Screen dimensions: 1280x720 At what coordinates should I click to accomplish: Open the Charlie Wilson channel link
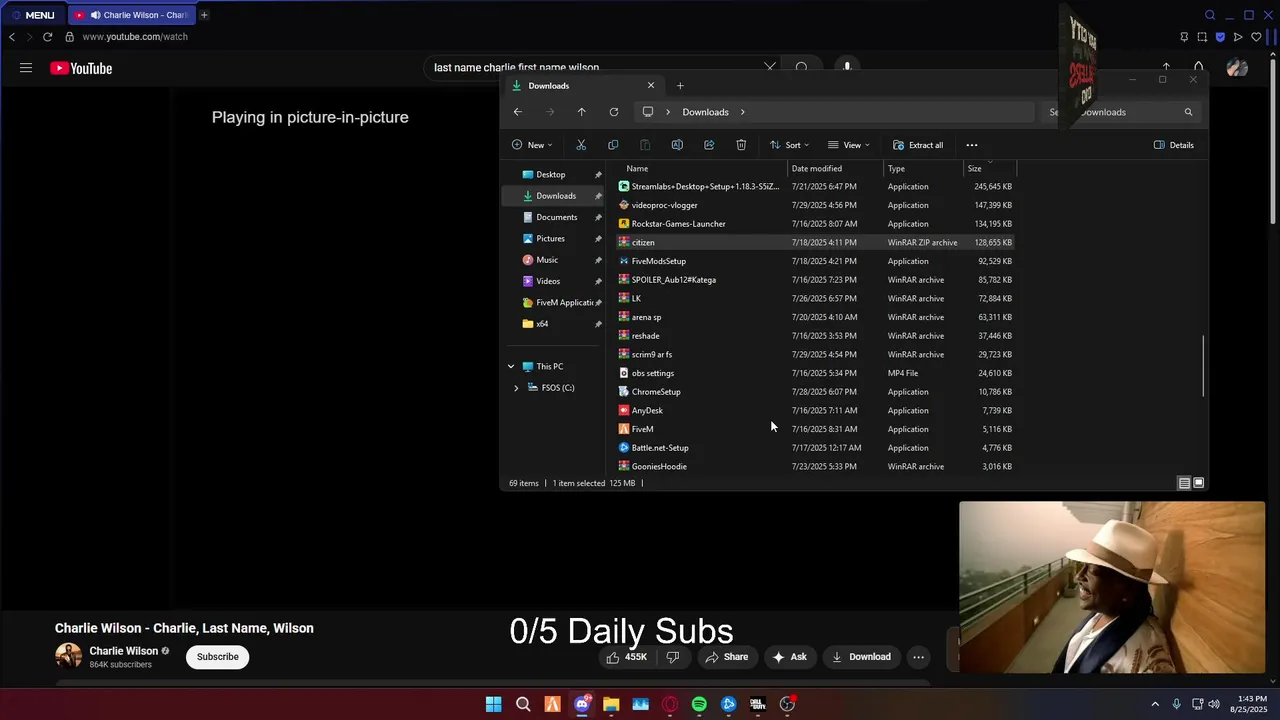(124, 651)
